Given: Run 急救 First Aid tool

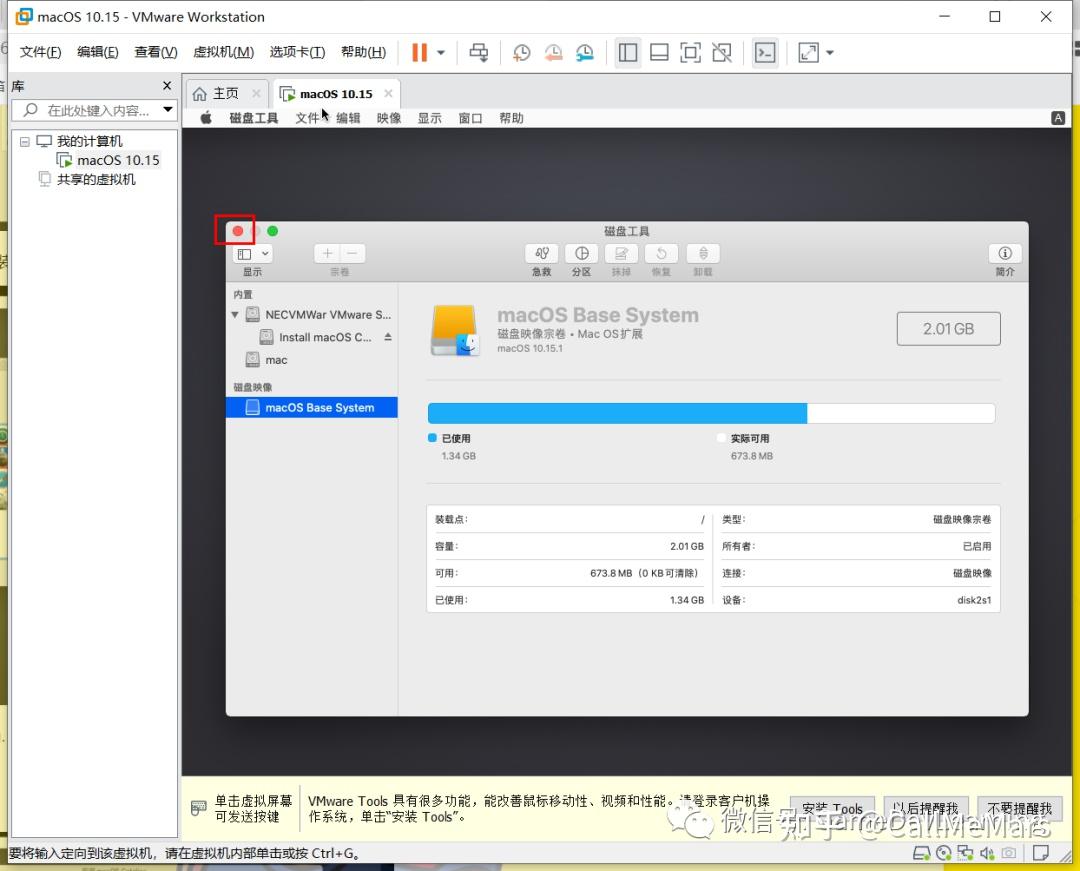Looking at the screenshot, I should 541,253.
